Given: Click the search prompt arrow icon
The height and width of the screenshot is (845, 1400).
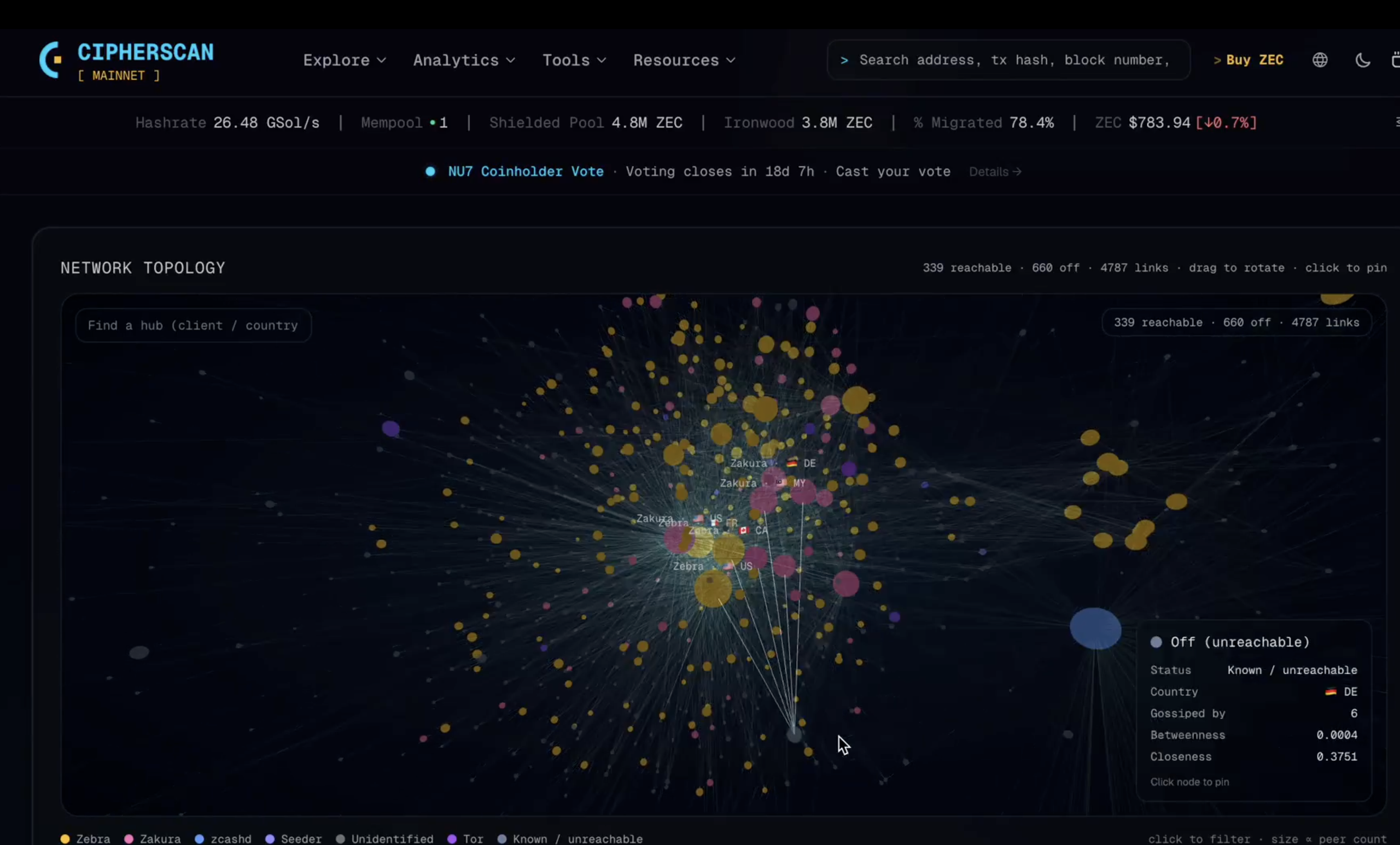Looking at the screenshot, I should click(x=844, y=60).
